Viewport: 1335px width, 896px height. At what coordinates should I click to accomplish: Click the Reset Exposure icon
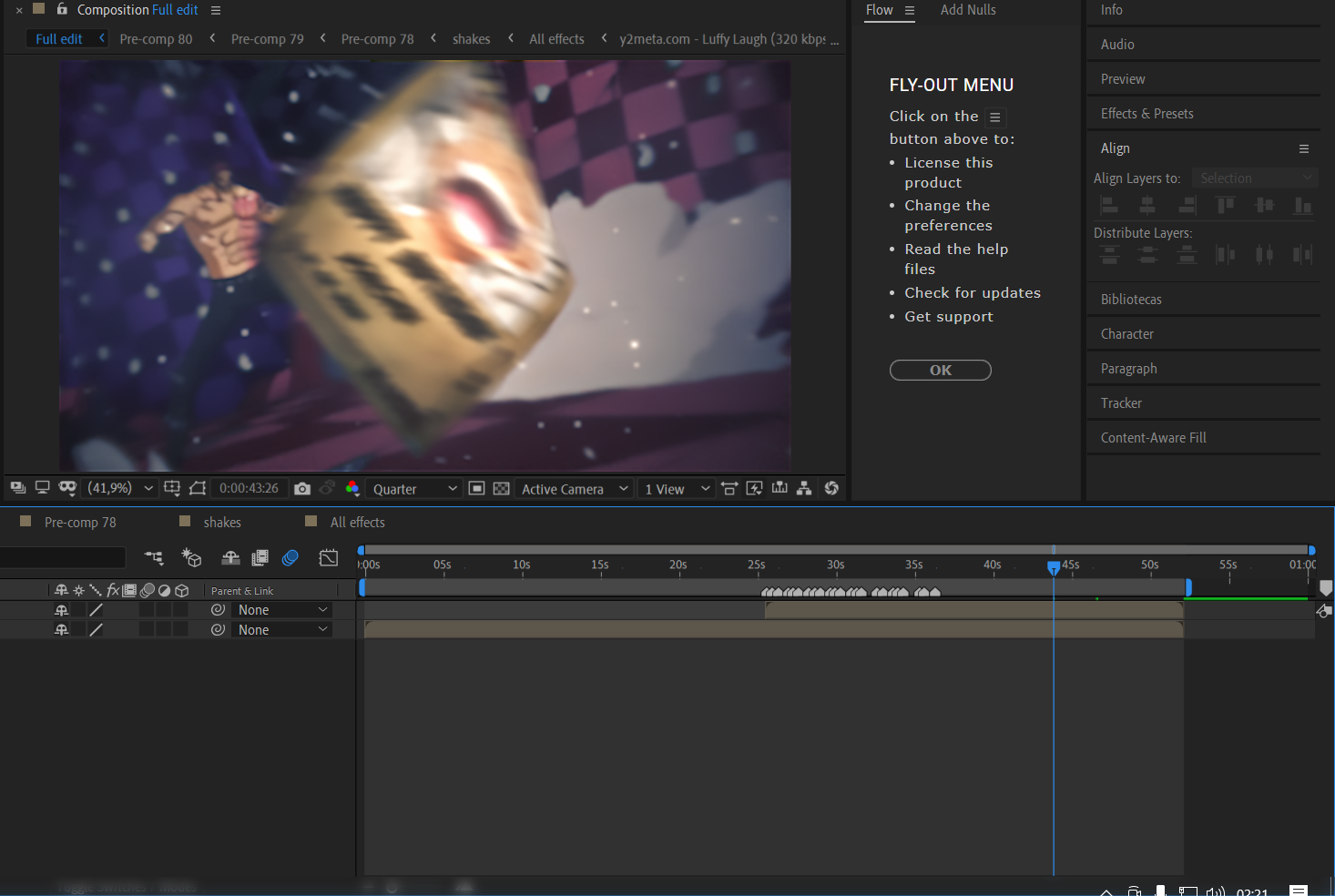(831, 488)
